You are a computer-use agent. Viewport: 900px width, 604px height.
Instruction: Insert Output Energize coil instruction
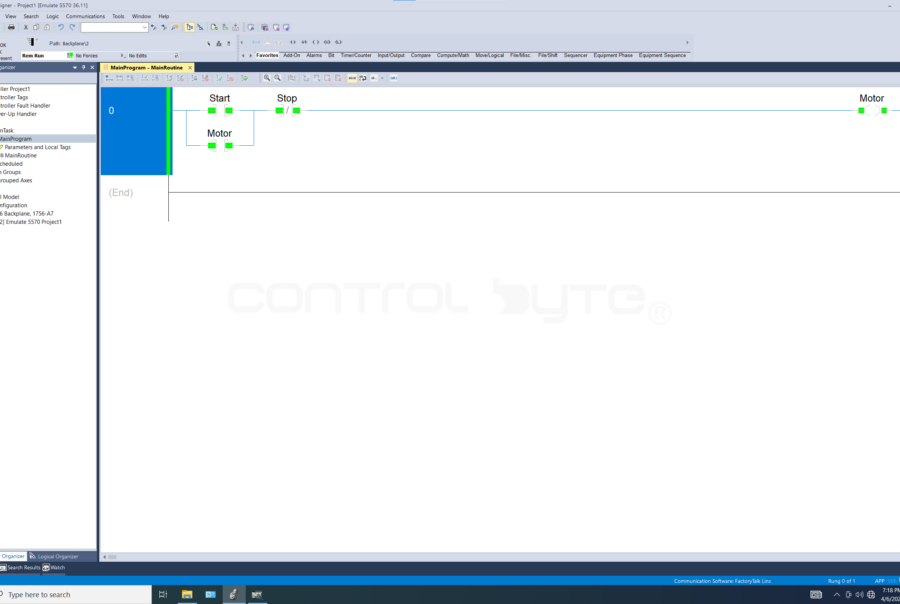pyautogui.click(x=316, y=42)
